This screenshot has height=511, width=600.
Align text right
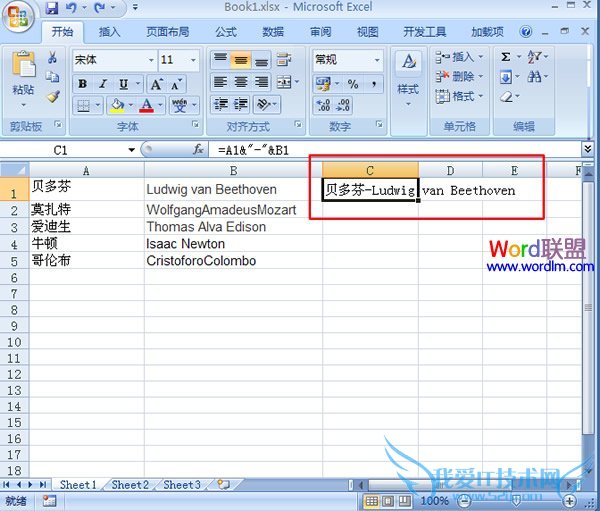(x=261, y=82)
